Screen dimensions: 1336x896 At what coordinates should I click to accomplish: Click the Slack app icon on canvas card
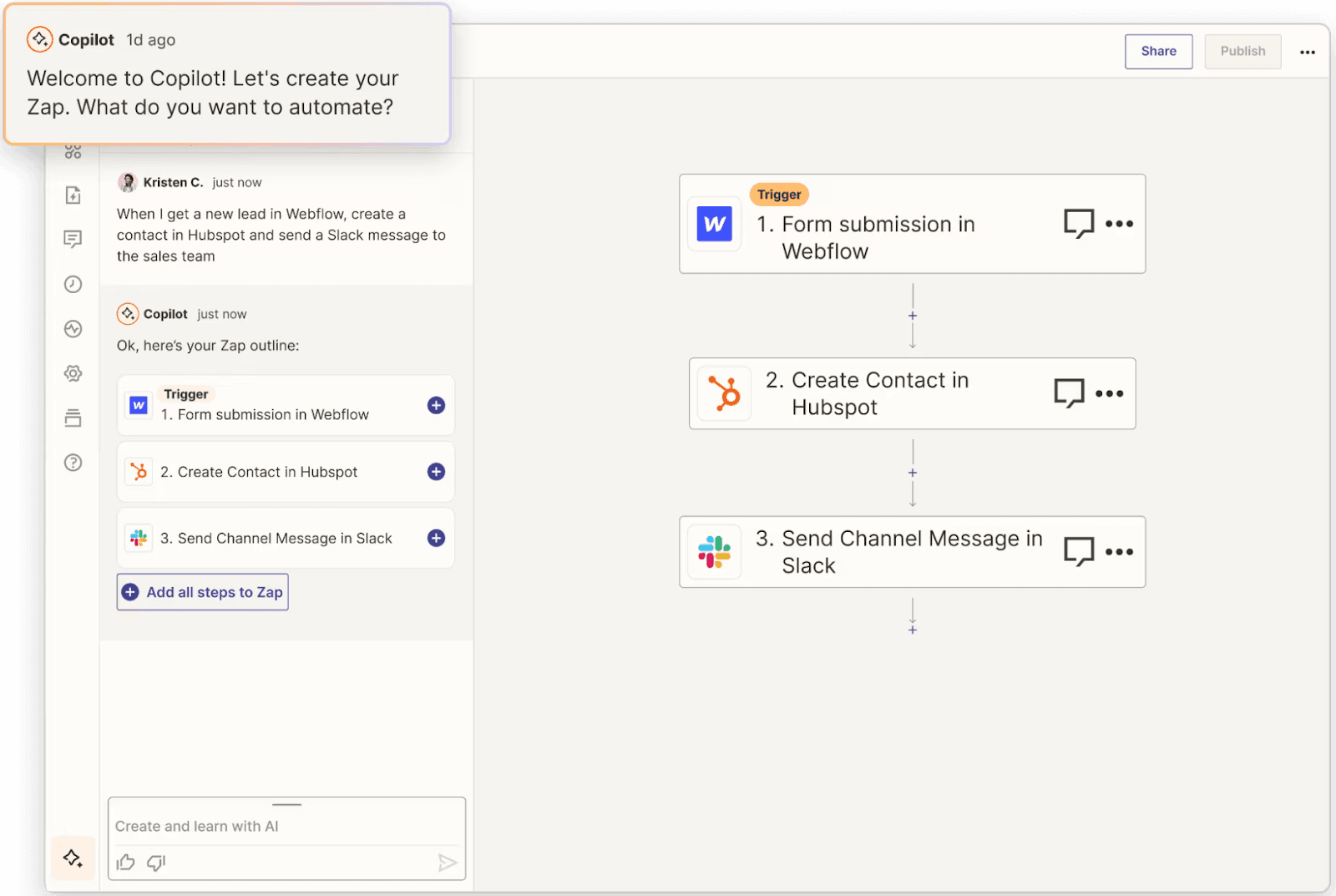[715, 552]
